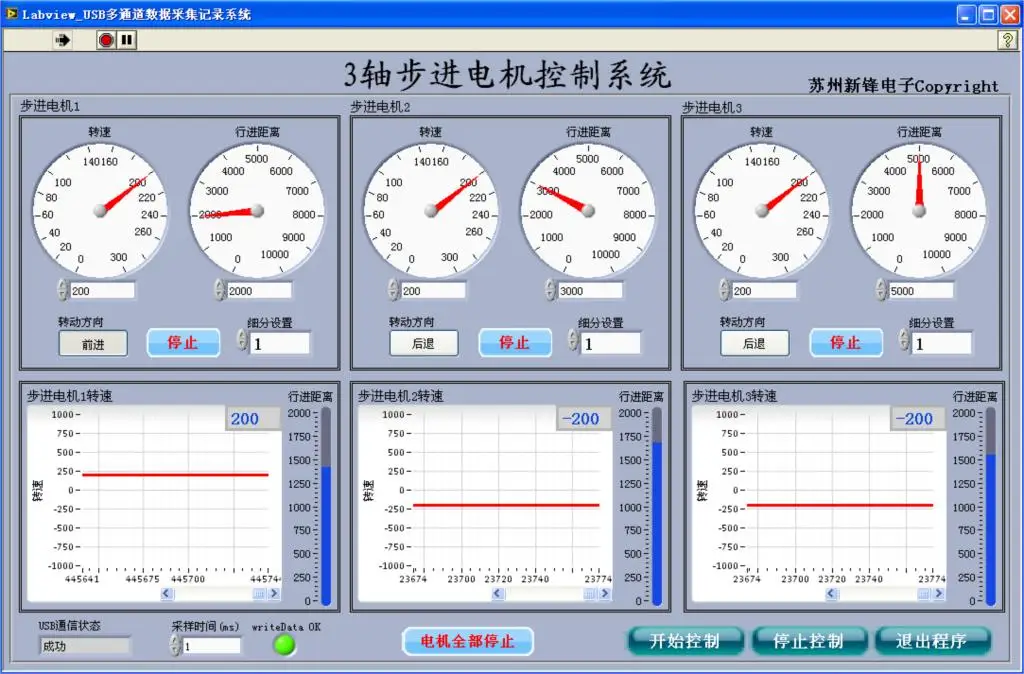
Task: Toggle motor 3 direction button 后退
Action: [x=754, y=344]
